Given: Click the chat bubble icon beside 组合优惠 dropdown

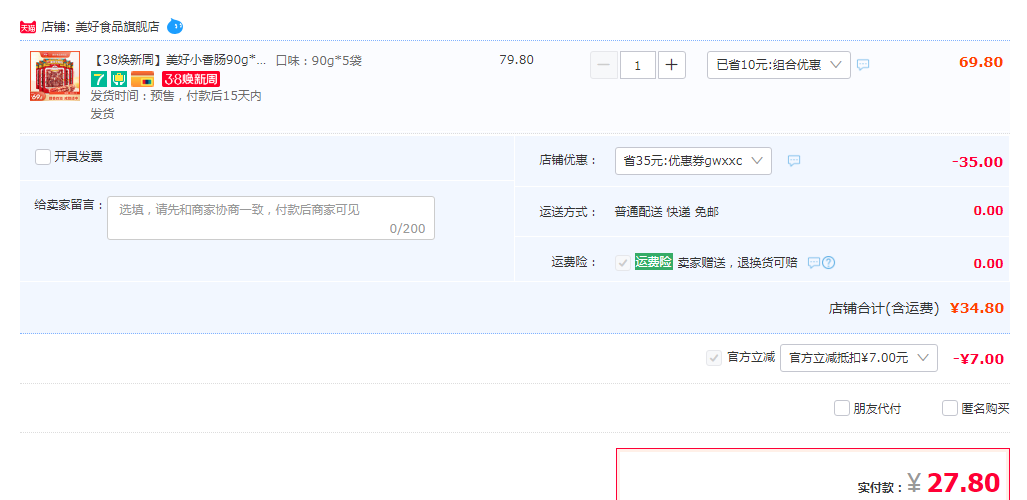Looking at the screenshot, I should point(863,65).
